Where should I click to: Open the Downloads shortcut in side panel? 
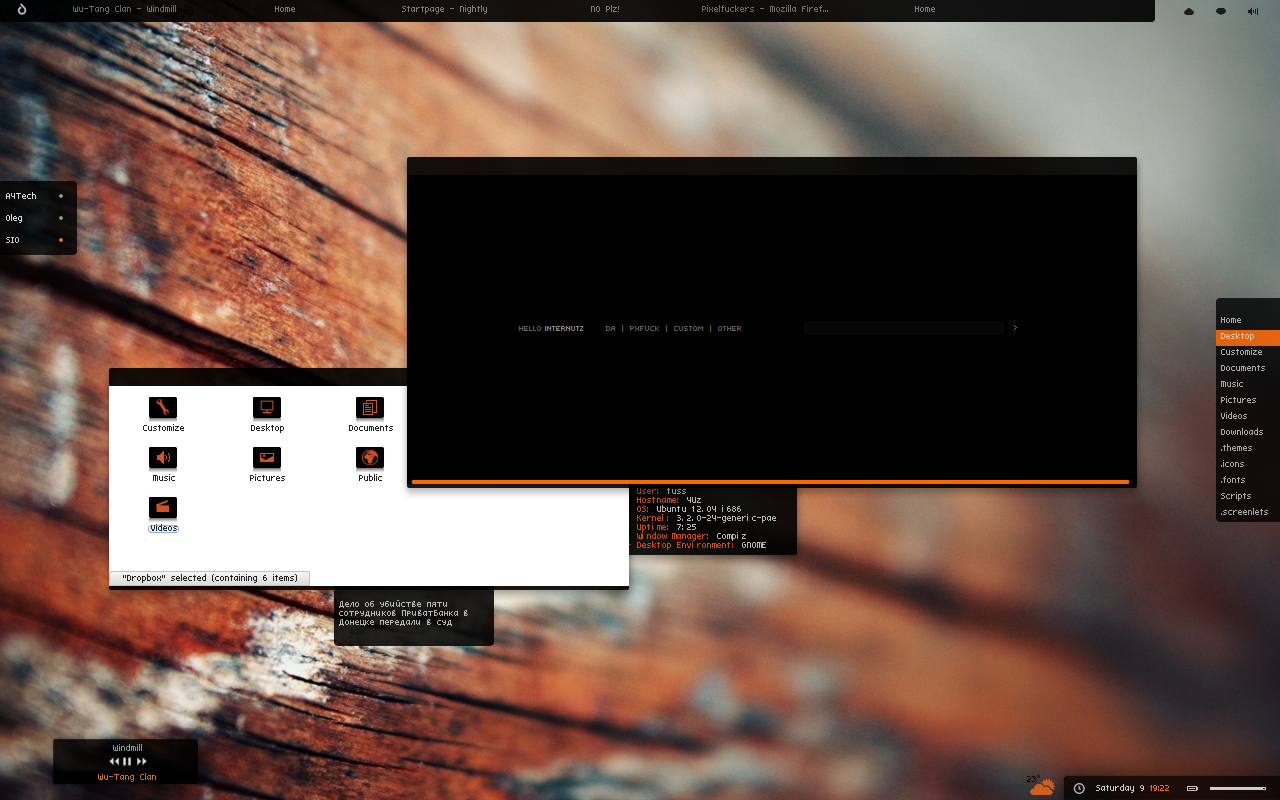coord(1241,432)
